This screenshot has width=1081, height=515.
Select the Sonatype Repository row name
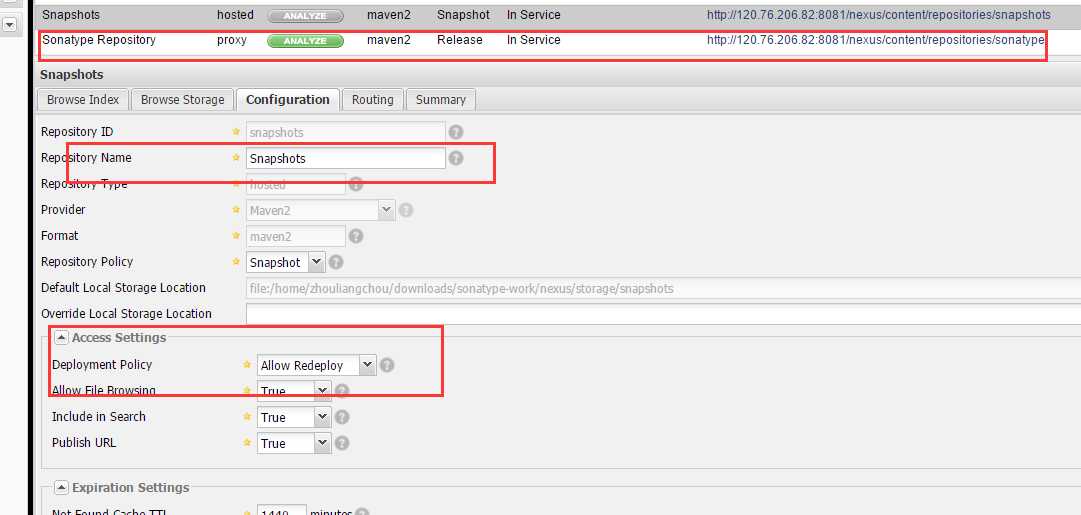point(99,40)
